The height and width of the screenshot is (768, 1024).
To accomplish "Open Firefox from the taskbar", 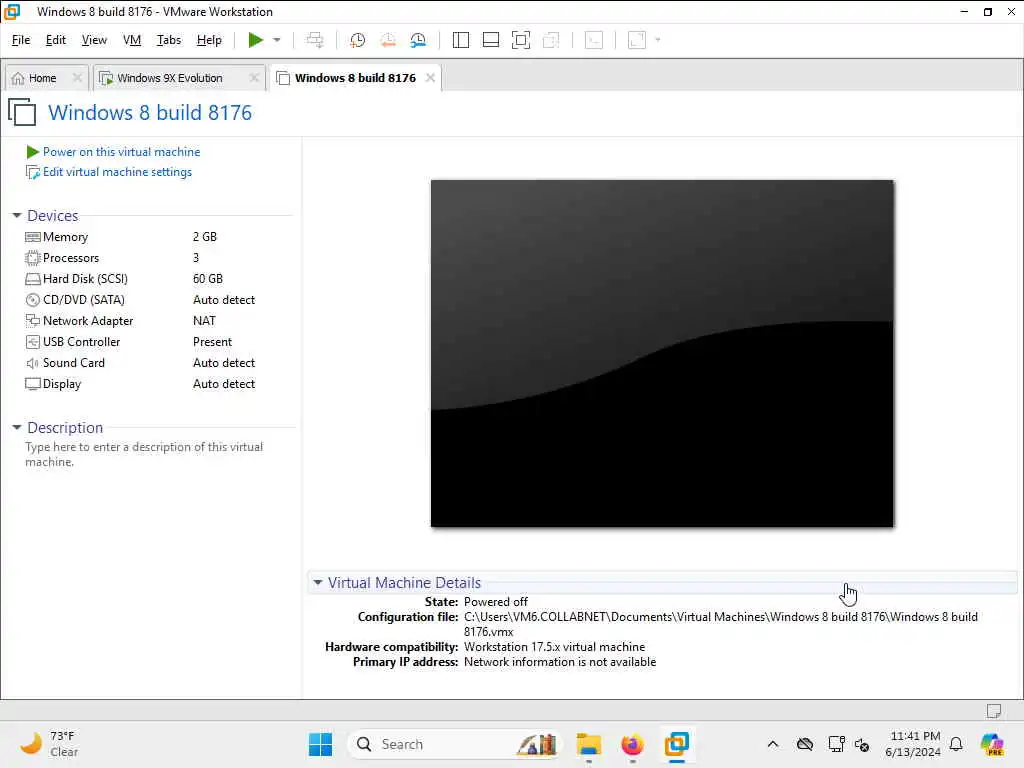I will [632, 744].
